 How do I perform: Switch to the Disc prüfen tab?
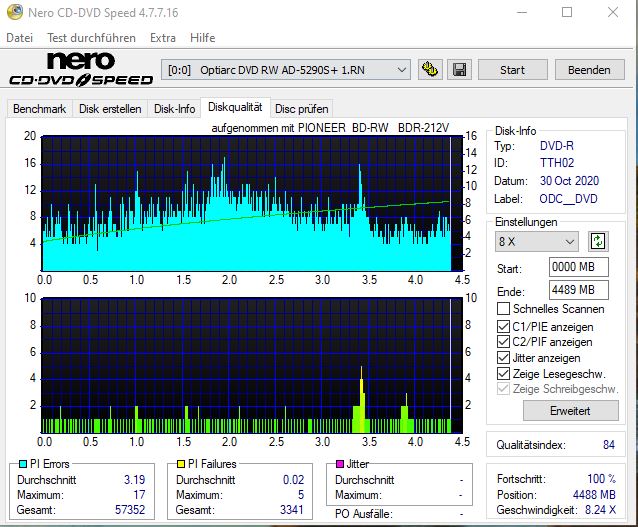click(x=300, y=109)
